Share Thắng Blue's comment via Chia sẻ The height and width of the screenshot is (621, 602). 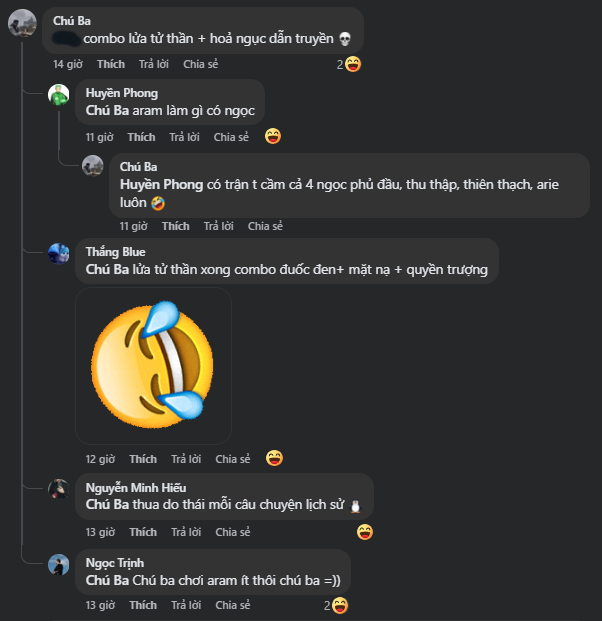[x=233, y=459]
